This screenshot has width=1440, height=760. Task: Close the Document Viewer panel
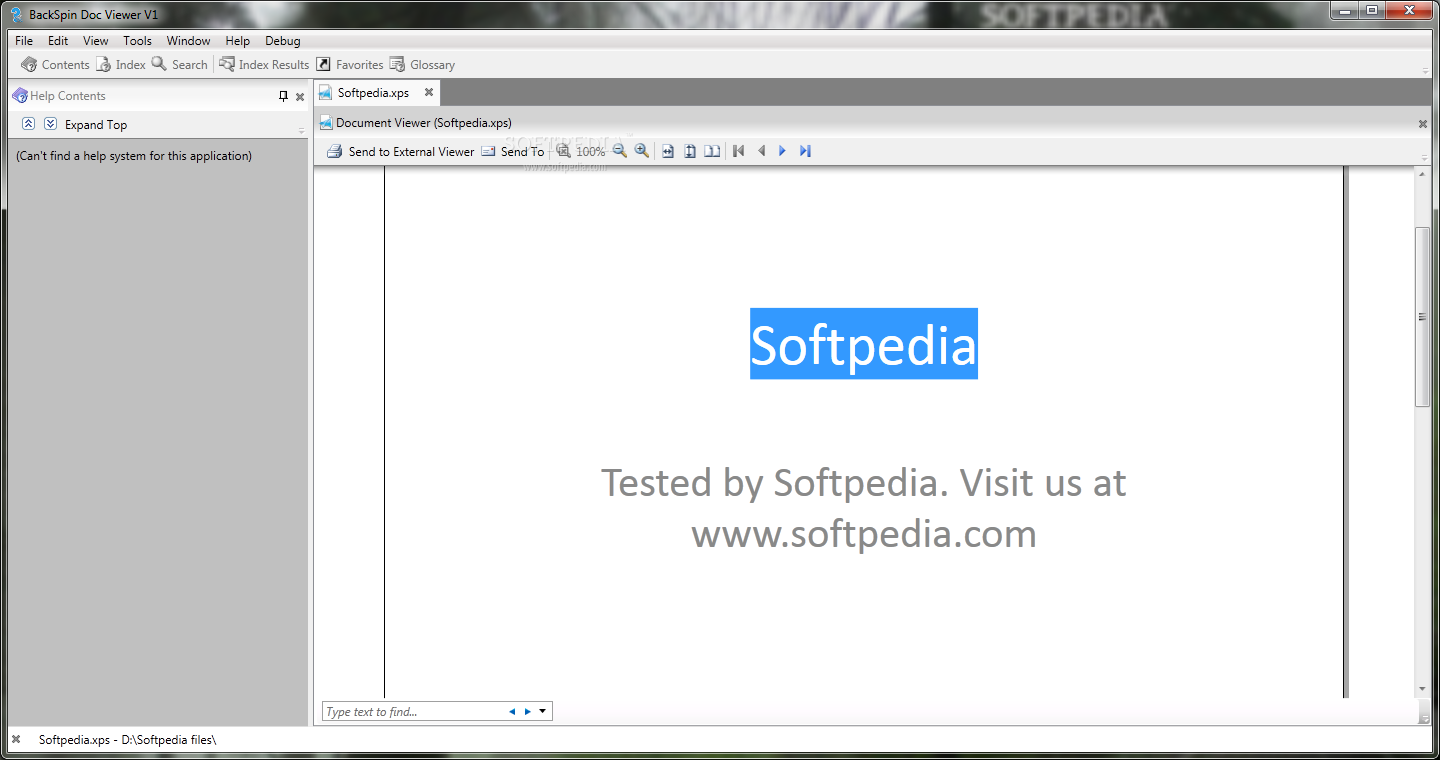click(1422, 124)
